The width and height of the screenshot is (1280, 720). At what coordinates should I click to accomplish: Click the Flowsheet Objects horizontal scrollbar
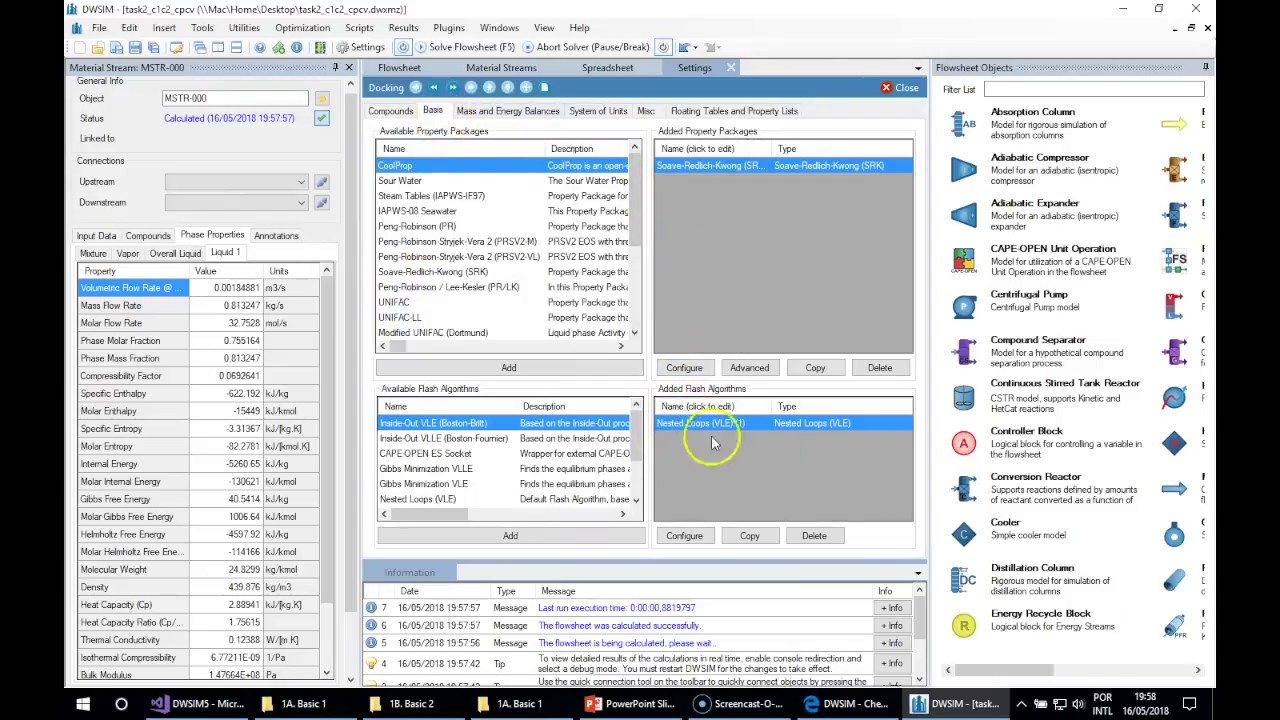point(1072,670)
